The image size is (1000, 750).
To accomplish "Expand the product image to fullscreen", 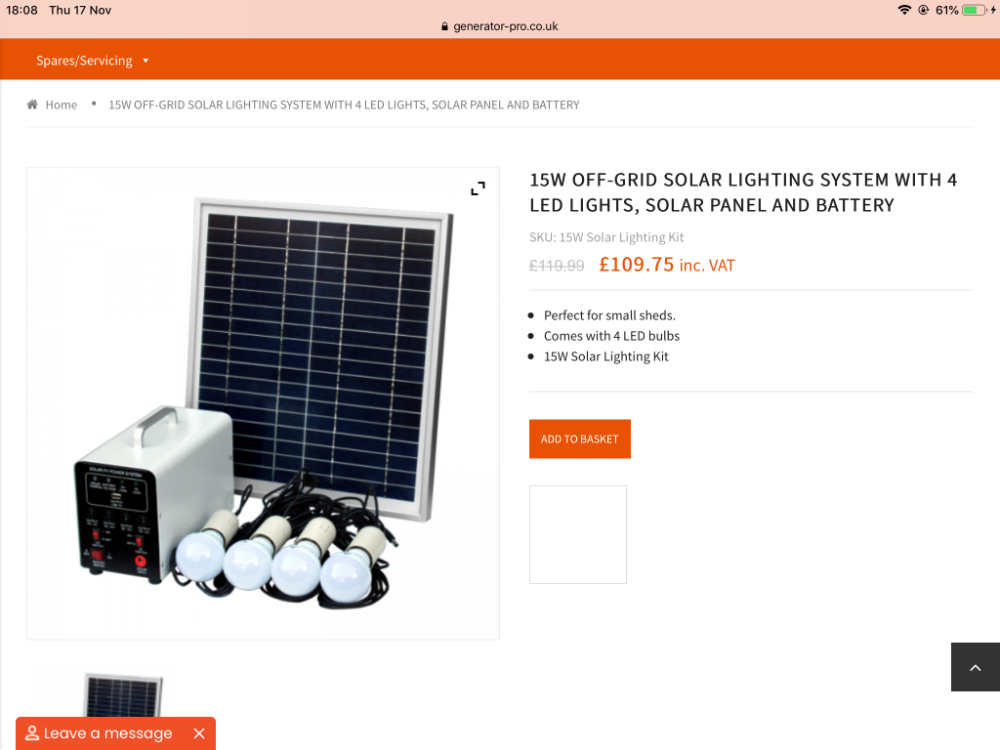I will pyautogui.click(x=478, y=188).
